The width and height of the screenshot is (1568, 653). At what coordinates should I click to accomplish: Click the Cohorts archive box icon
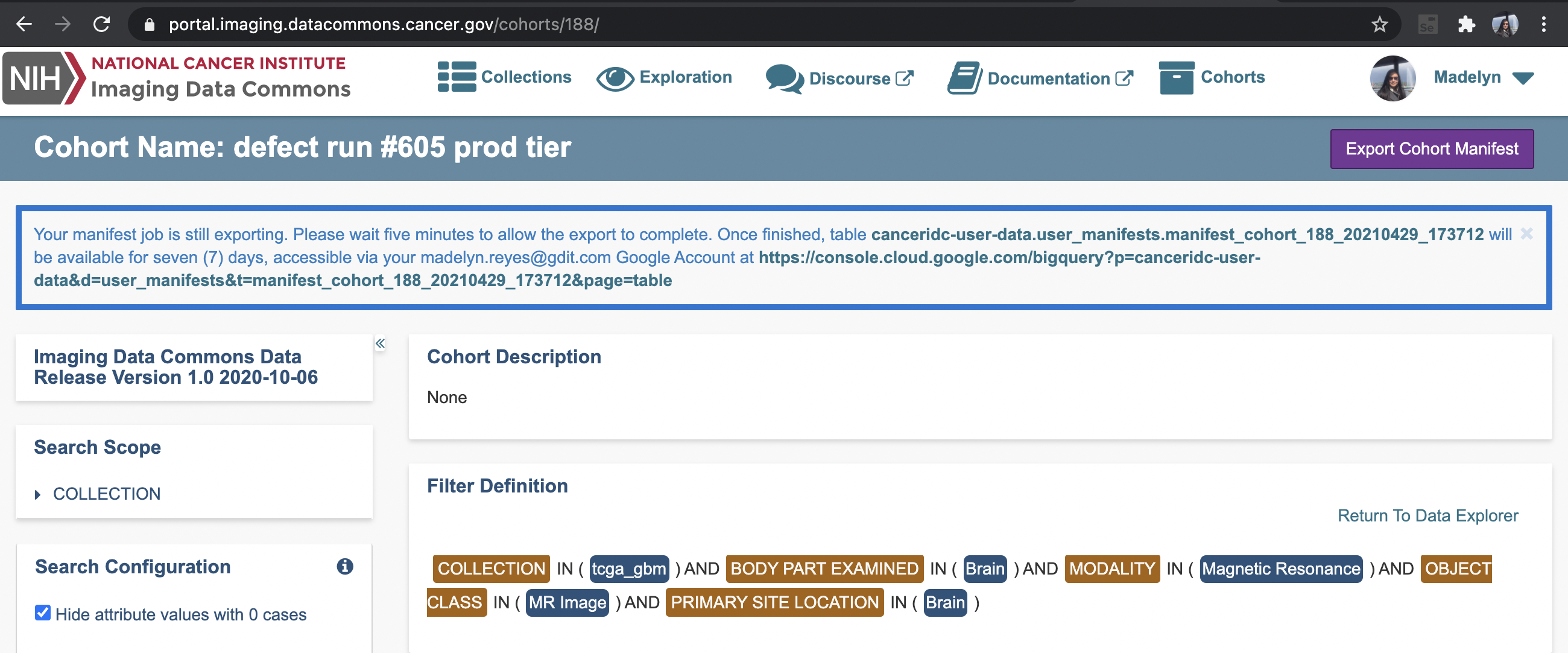(1176, 78)
